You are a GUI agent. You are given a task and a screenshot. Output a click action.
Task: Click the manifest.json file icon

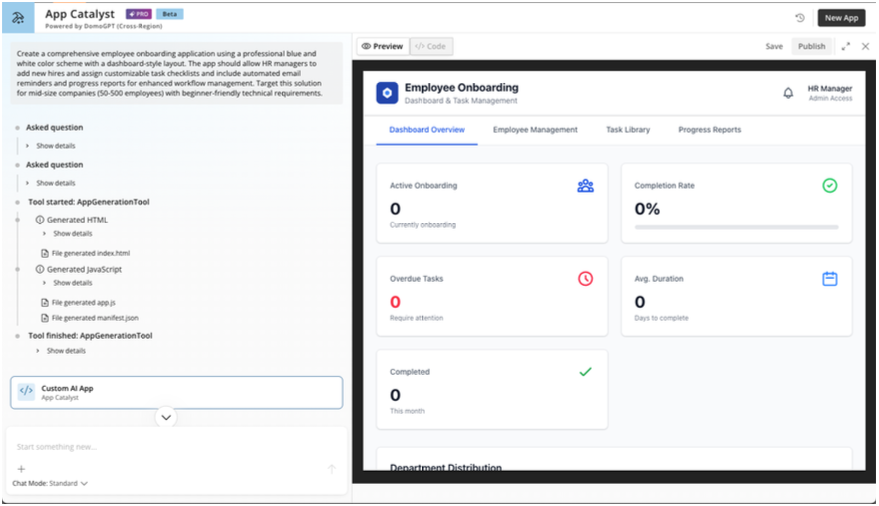coord(45,318)
